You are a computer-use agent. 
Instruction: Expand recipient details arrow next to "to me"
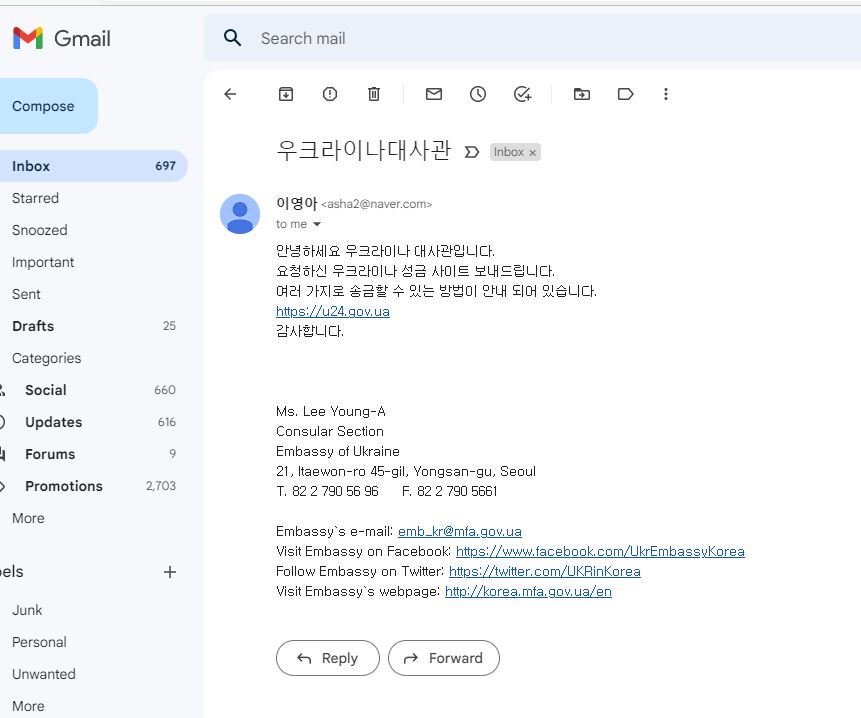pos(318,225)
